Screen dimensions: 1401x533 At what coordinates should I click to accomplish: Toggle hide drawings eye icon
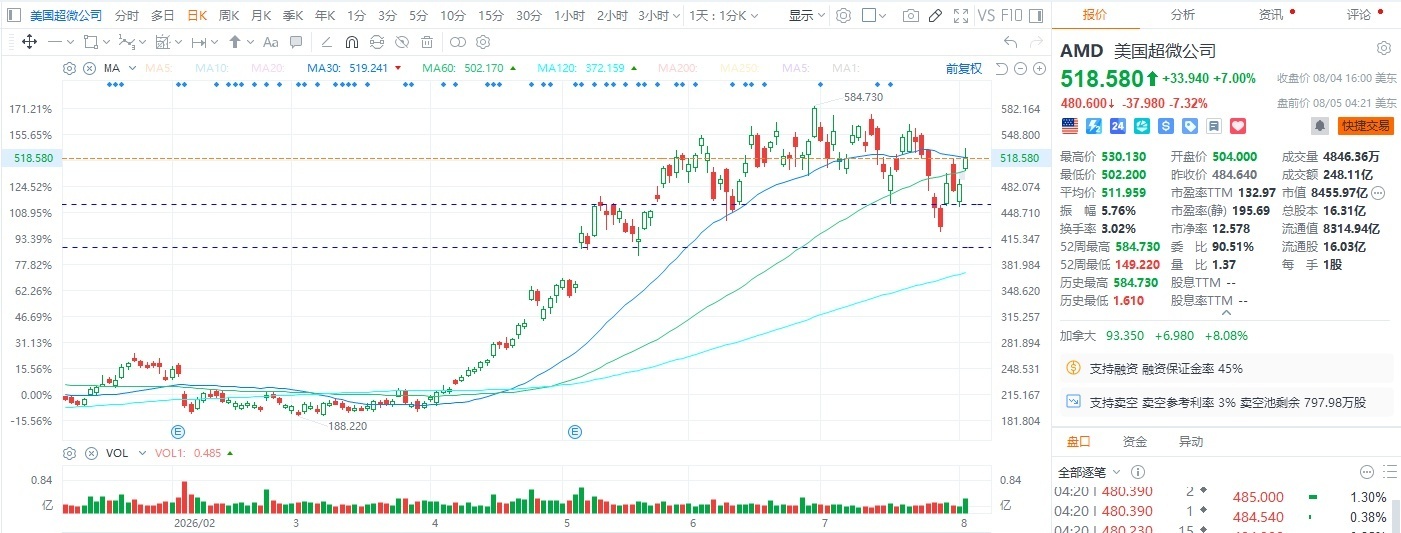(x=401, y=42)
